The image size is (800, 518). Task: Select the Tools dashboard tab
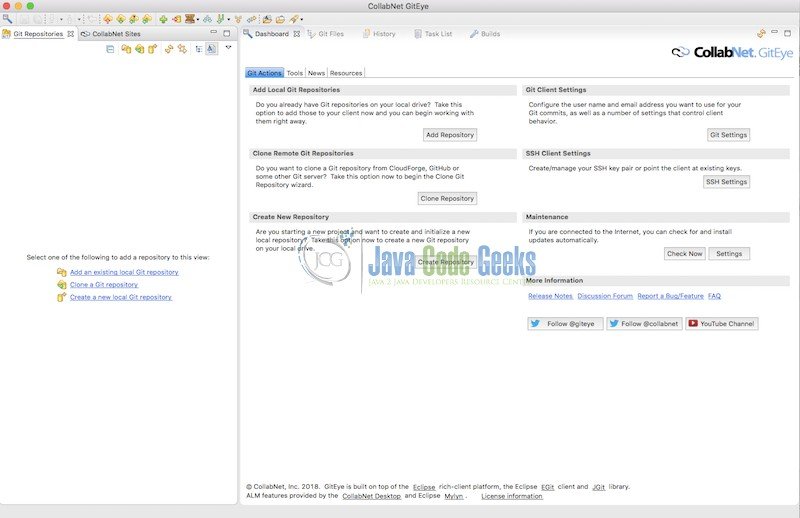(x=294, y=73)
